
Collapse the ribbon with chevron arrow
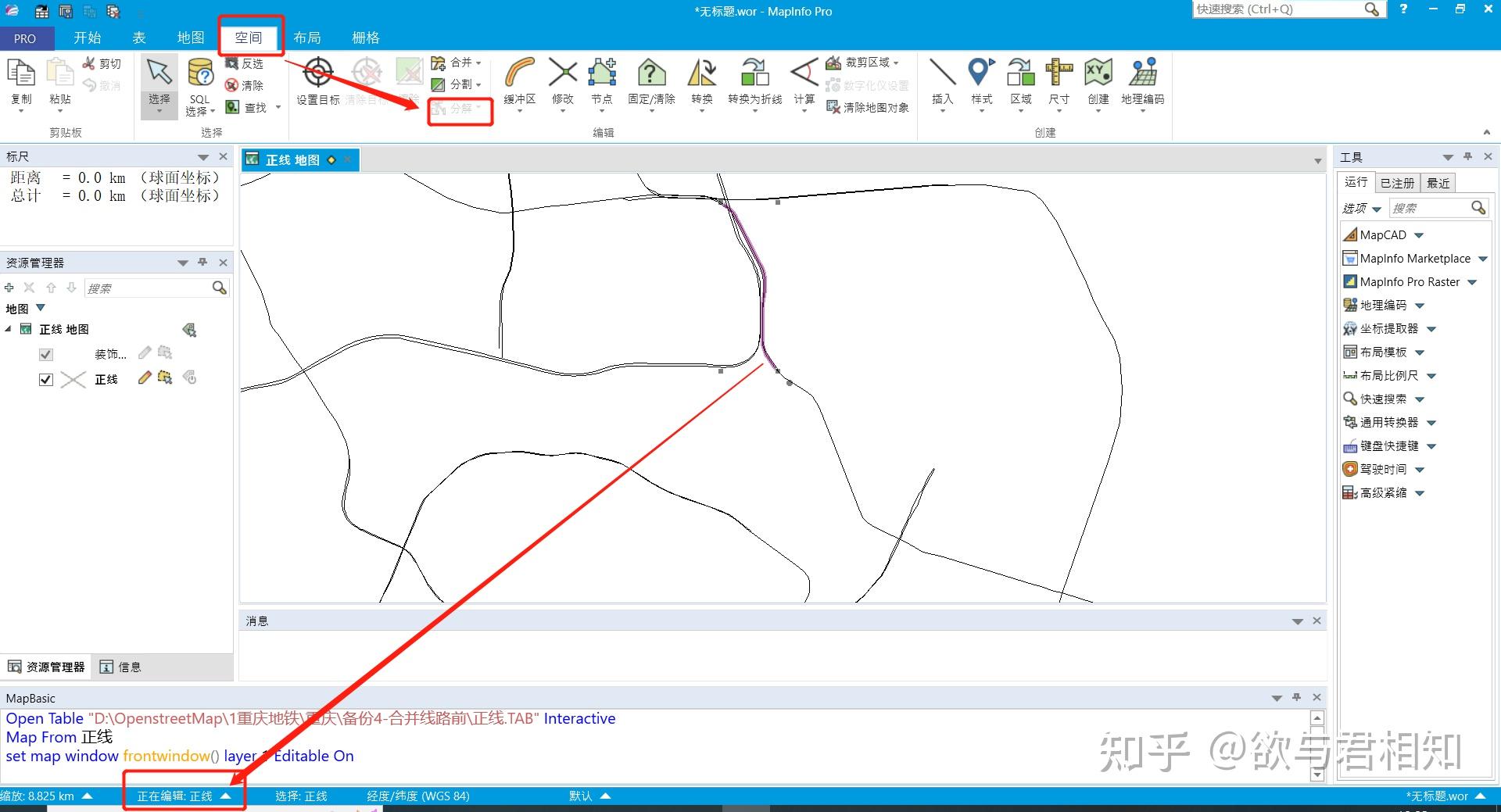coord(1487,132)
